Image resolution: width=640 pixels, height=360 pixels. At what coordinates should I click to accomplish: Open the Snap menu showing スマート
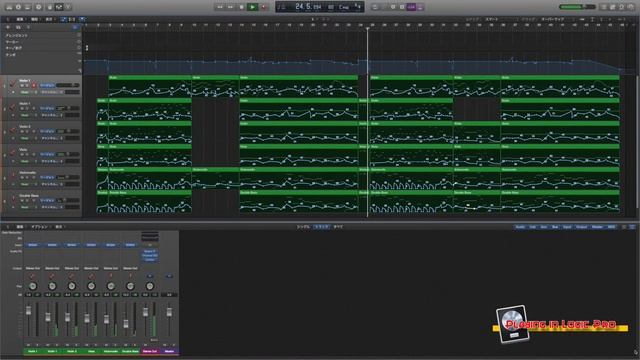click(492, 19)
